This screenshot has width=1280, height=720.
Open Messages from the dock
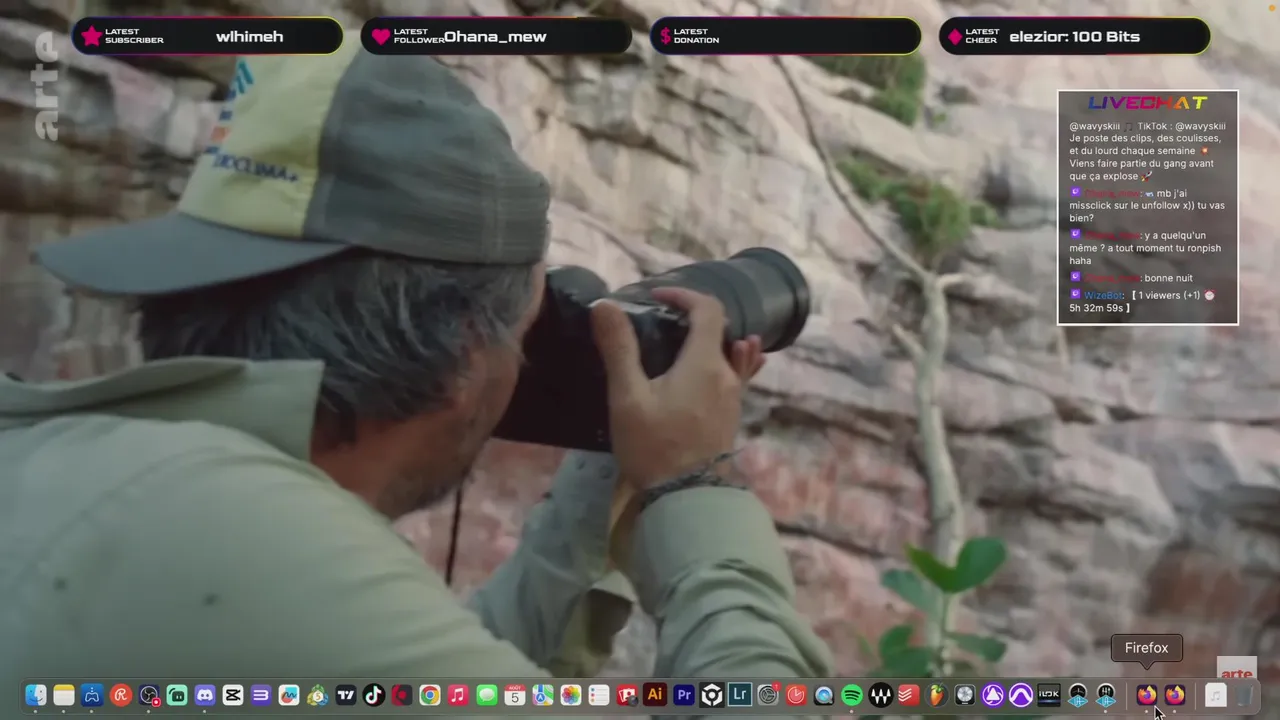pyautogui.click(x=487, y=695)
